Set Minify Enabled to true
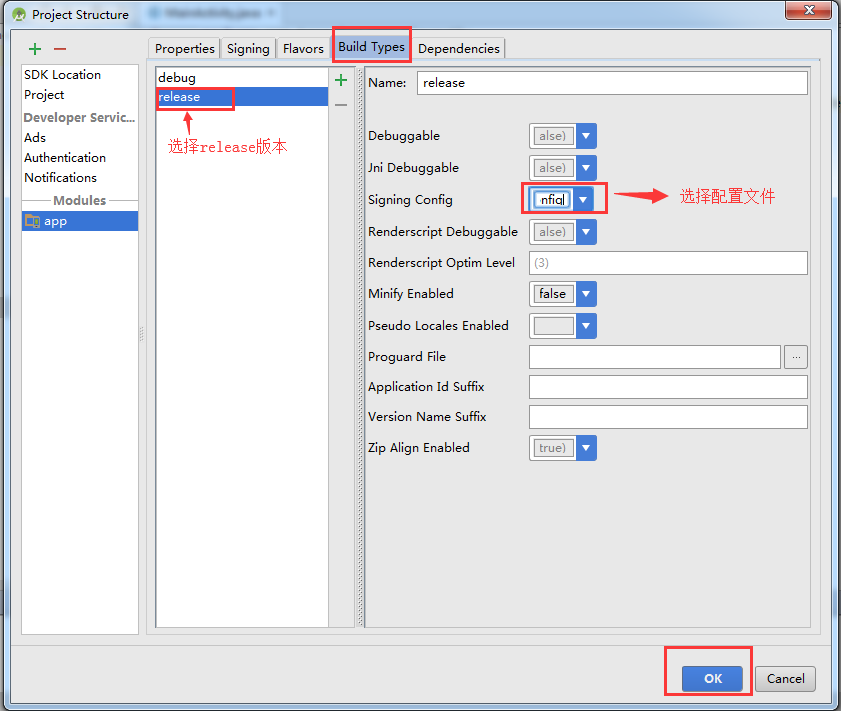Screen dimensions: 841x711 pos(587,294)
